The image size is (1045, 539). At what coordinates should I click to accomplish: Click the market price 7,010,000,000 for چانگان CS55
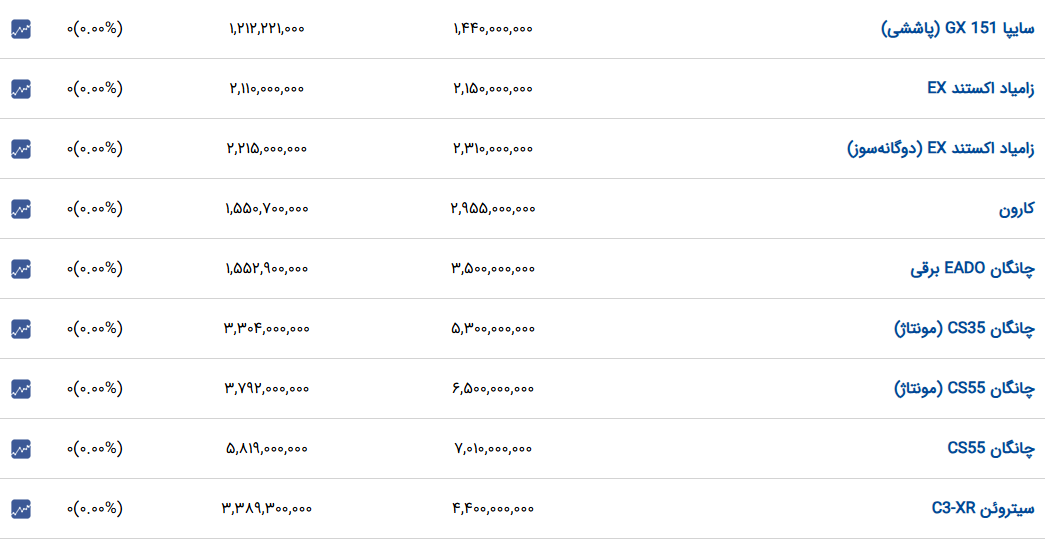[x=493, y=449]
